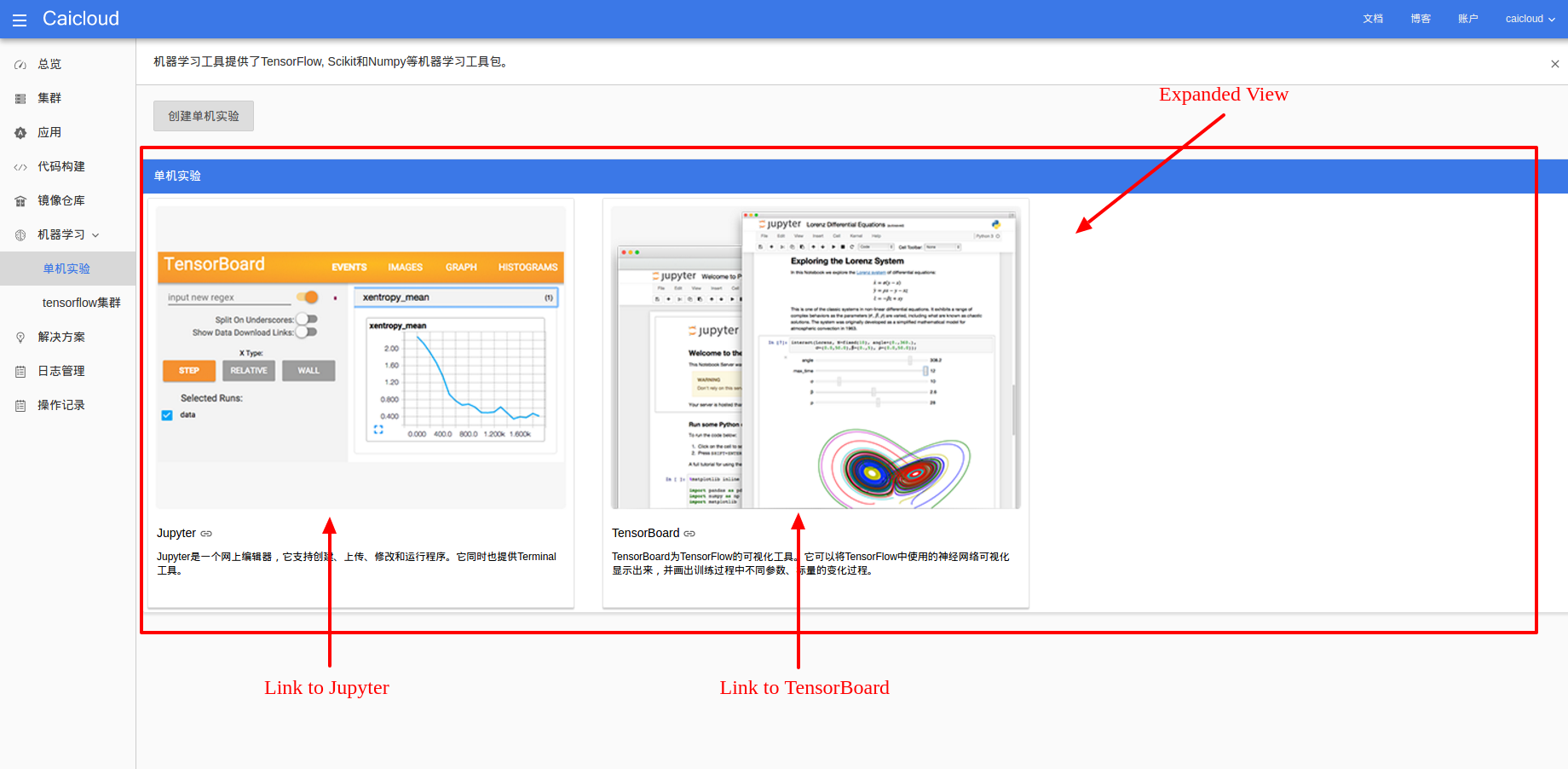This screenshot has width=1568, height=769.
Task: Open the Jupyter notebook screenshot thumbnail
Action: (x=816, y=357)
